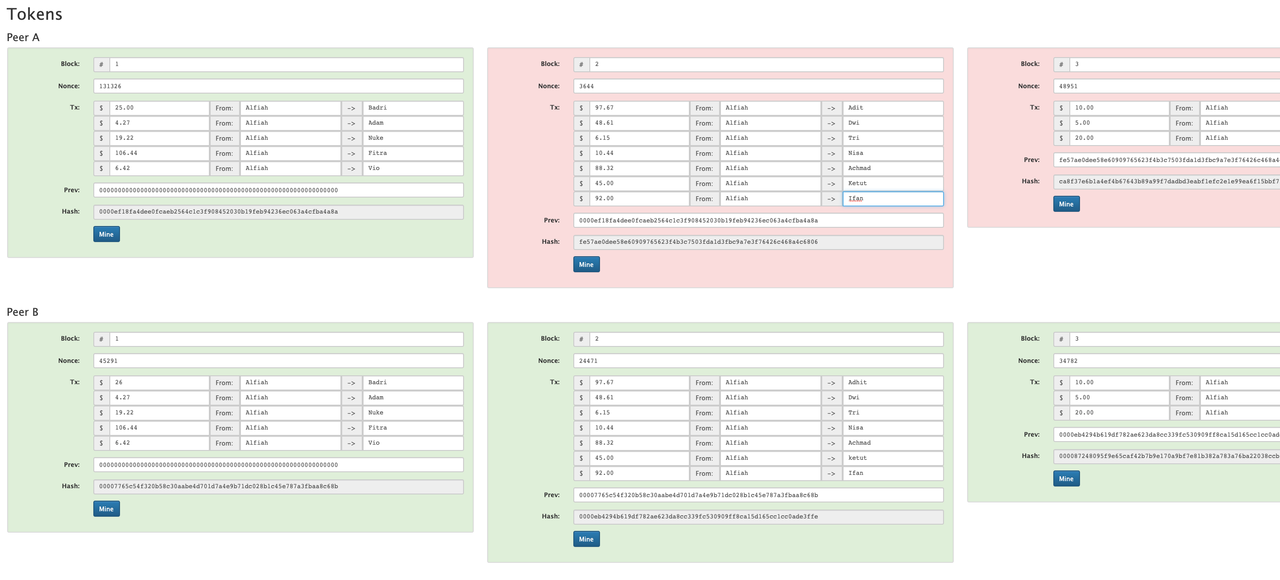Image resolution: width=1280 pixels, height=580 pixels.
Task: Click the recipient field Badri in Peer A block 1
Action: coord(413,108)
